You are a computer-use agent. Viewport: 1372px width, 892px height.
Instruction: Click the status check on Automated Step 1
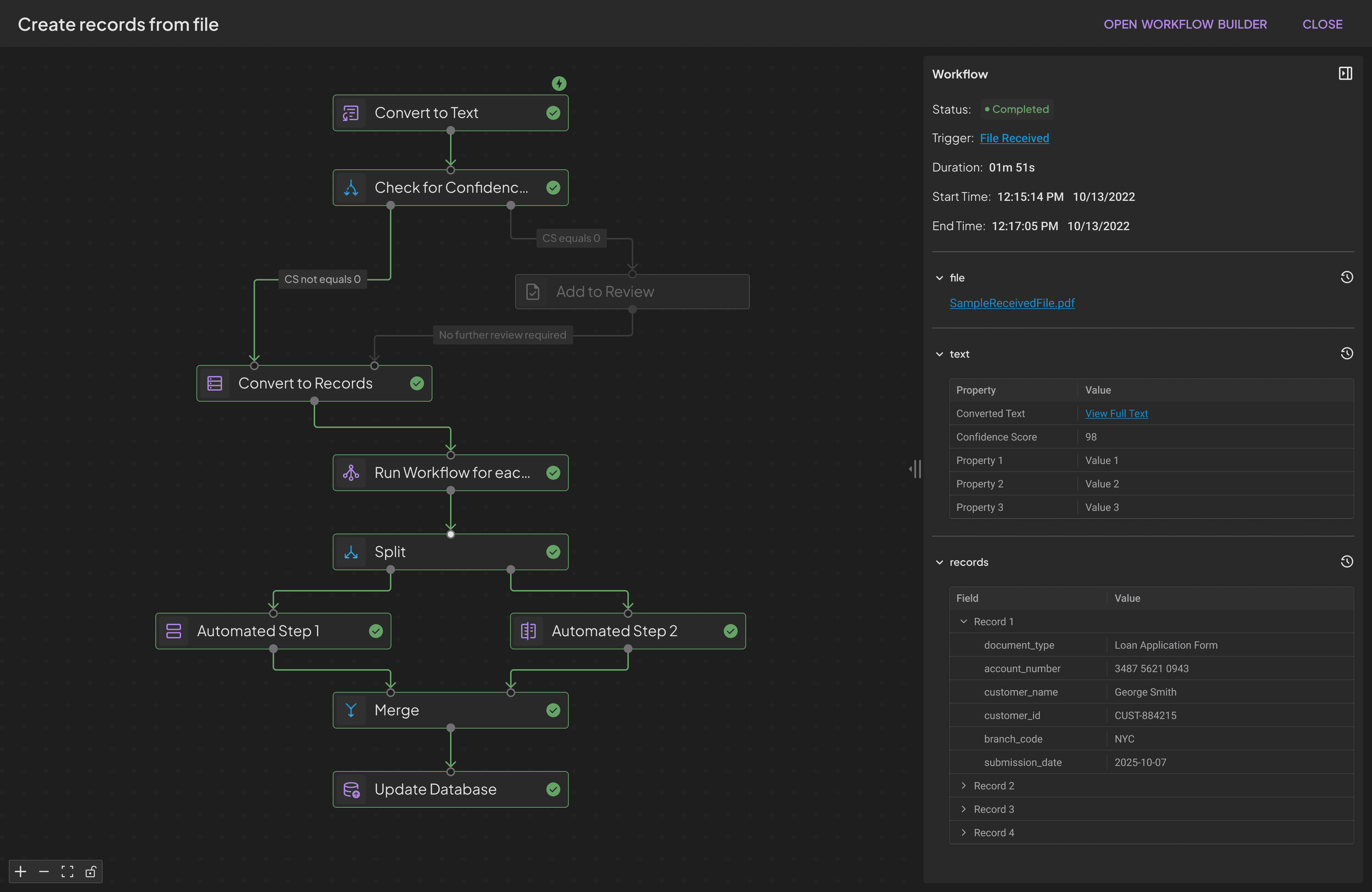pyautogui.click(x=376, y=630)
